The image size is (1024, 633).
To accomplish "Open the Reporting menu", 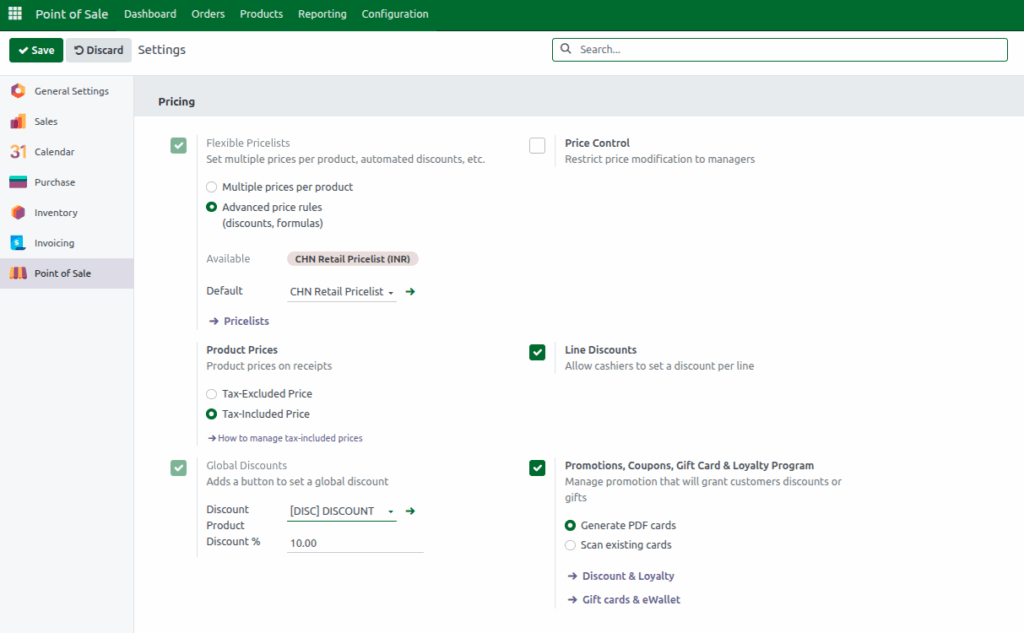I will 322,14.
